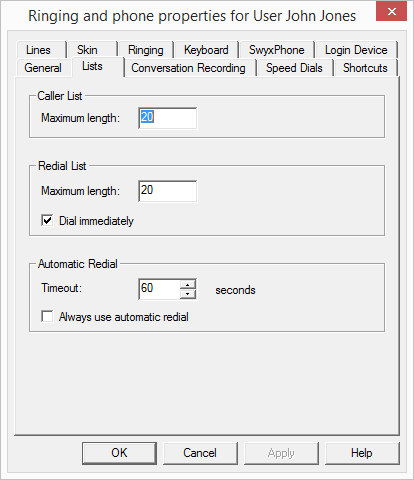Viewport: 414px width, 480px height.
Task: Select the Ringing tab
Action: (146, 50)
